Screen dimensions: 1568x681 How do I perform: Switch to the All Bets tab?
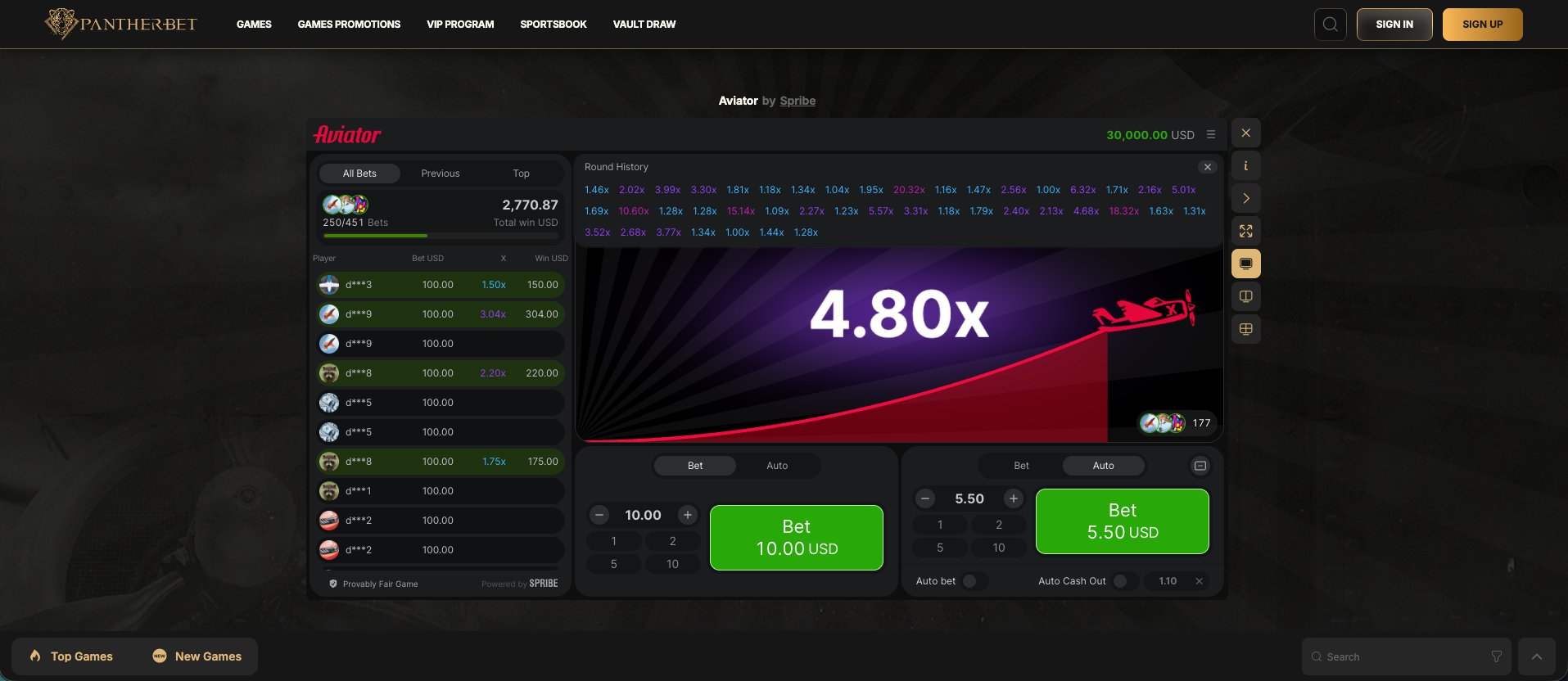[x=359, y=174]
